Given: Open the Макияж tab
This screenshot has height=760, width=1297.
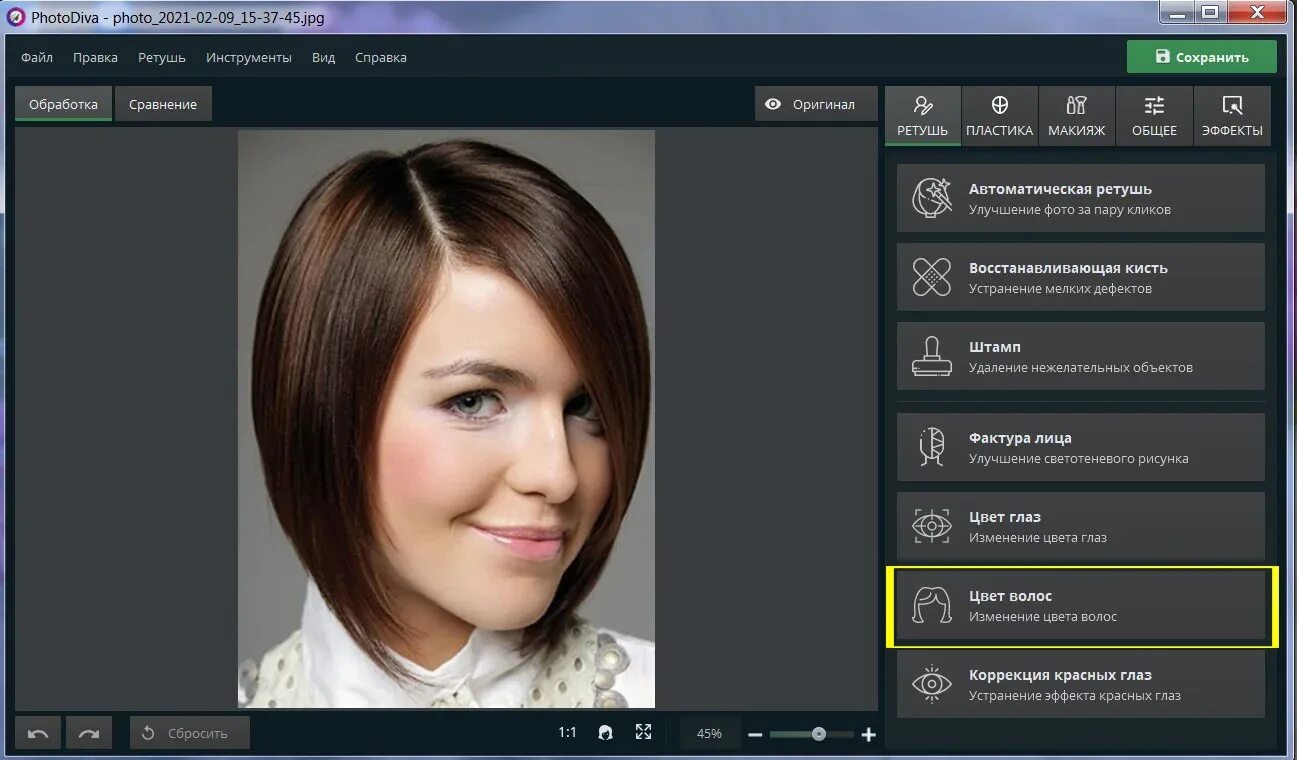Looking at the screenshot, I should tap(1076, 116).
